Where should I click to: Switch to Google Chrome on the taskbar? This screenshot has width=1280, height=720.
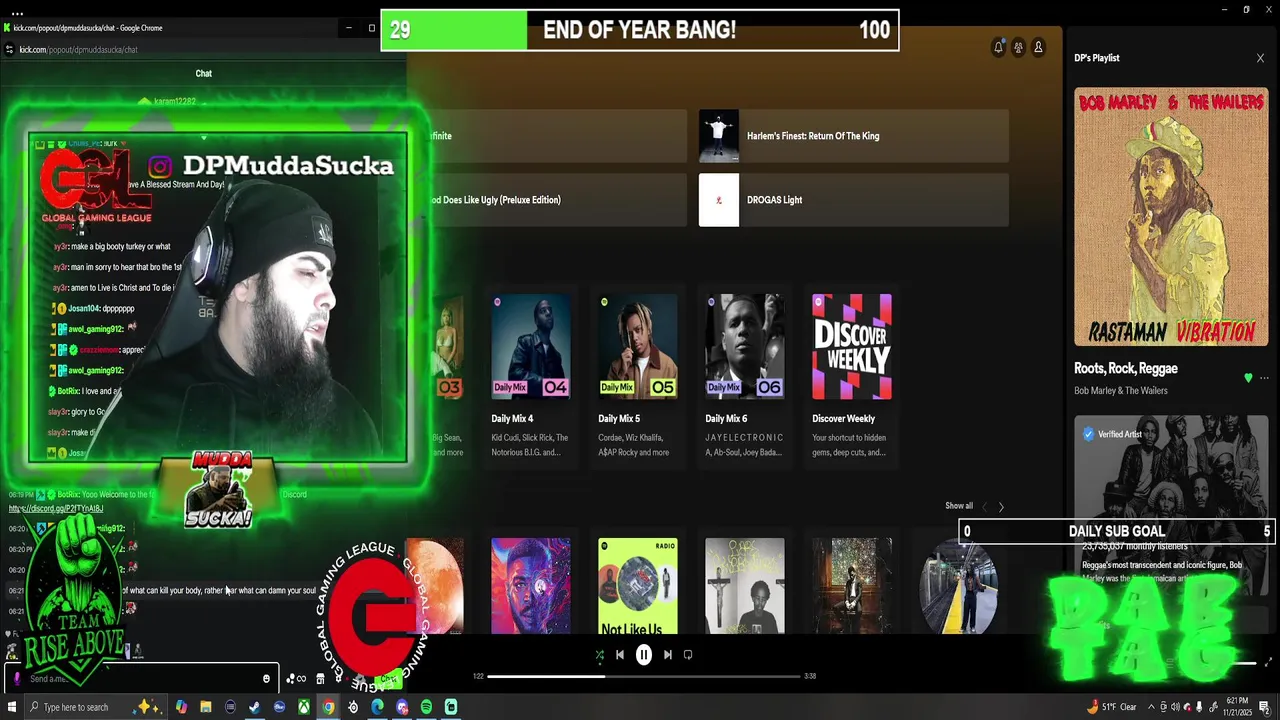pos(328,707)
